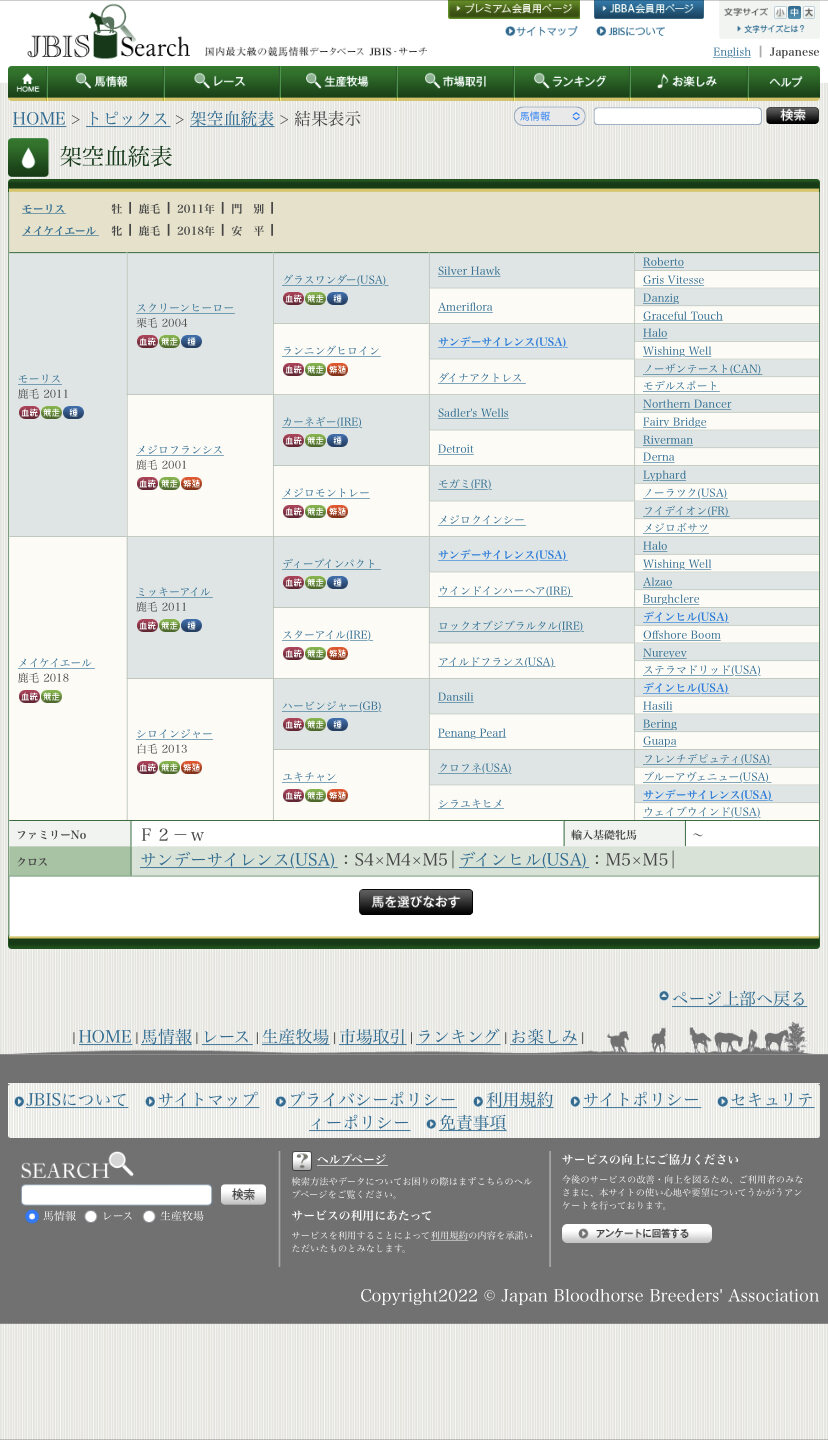Click the JBIS Search logo
The height and width of the screenshot is (1440, 828).
pyautogui.click(x=108, y=33)
